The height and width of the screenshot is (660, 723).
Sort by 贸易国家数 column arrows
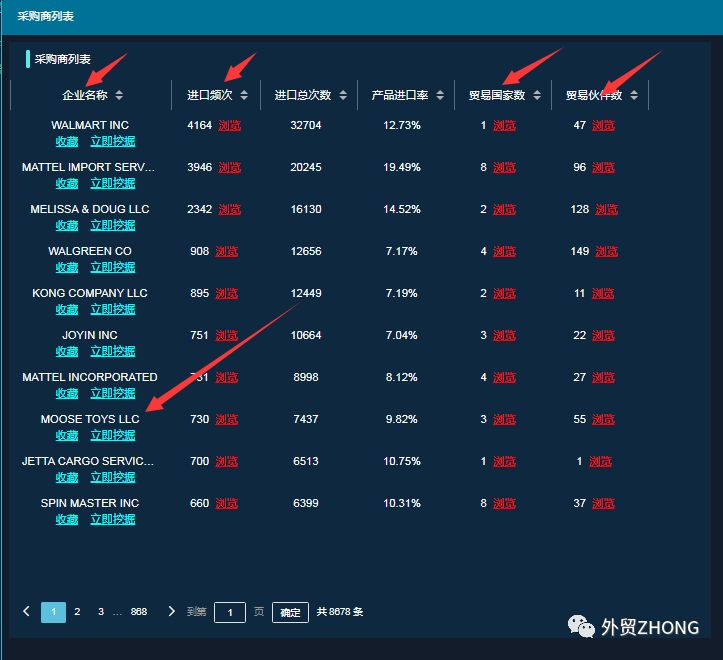[537, 95]
